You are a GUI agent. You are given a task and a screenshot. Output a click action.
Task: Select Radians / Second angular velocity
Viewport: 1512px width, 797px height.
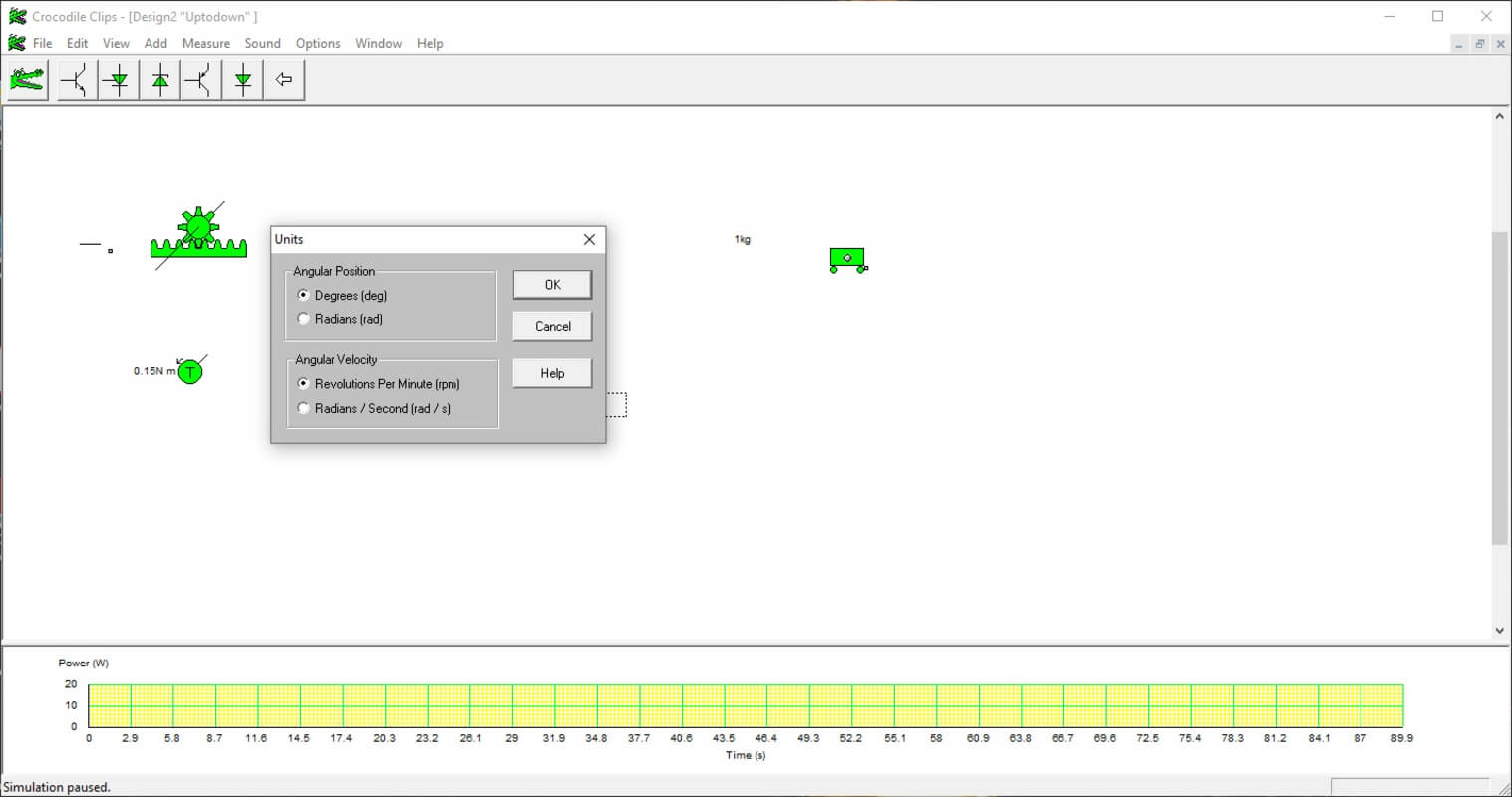point(304,408)
